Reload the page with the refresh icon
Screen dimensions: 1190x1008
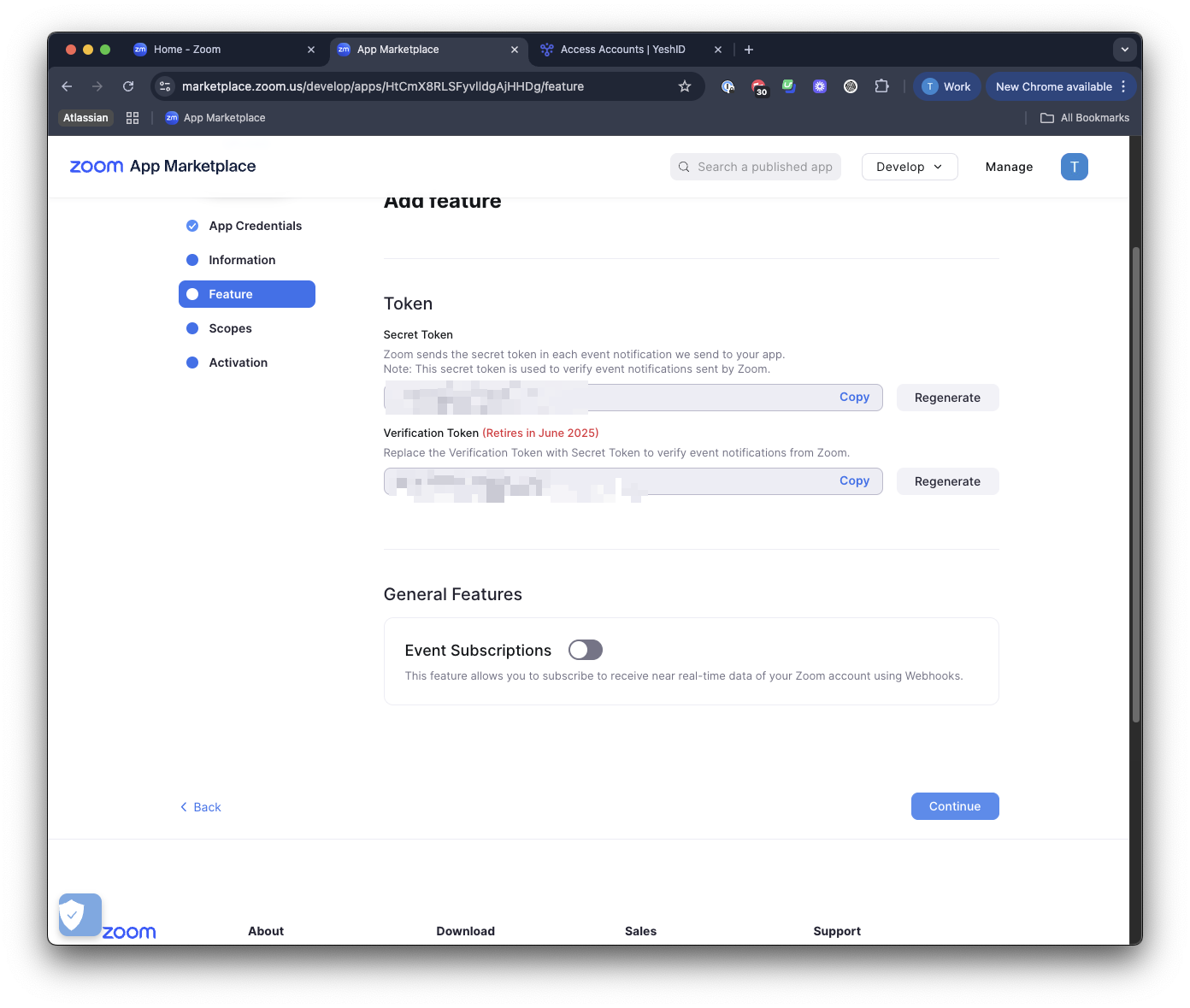click(x=128, y=86)
